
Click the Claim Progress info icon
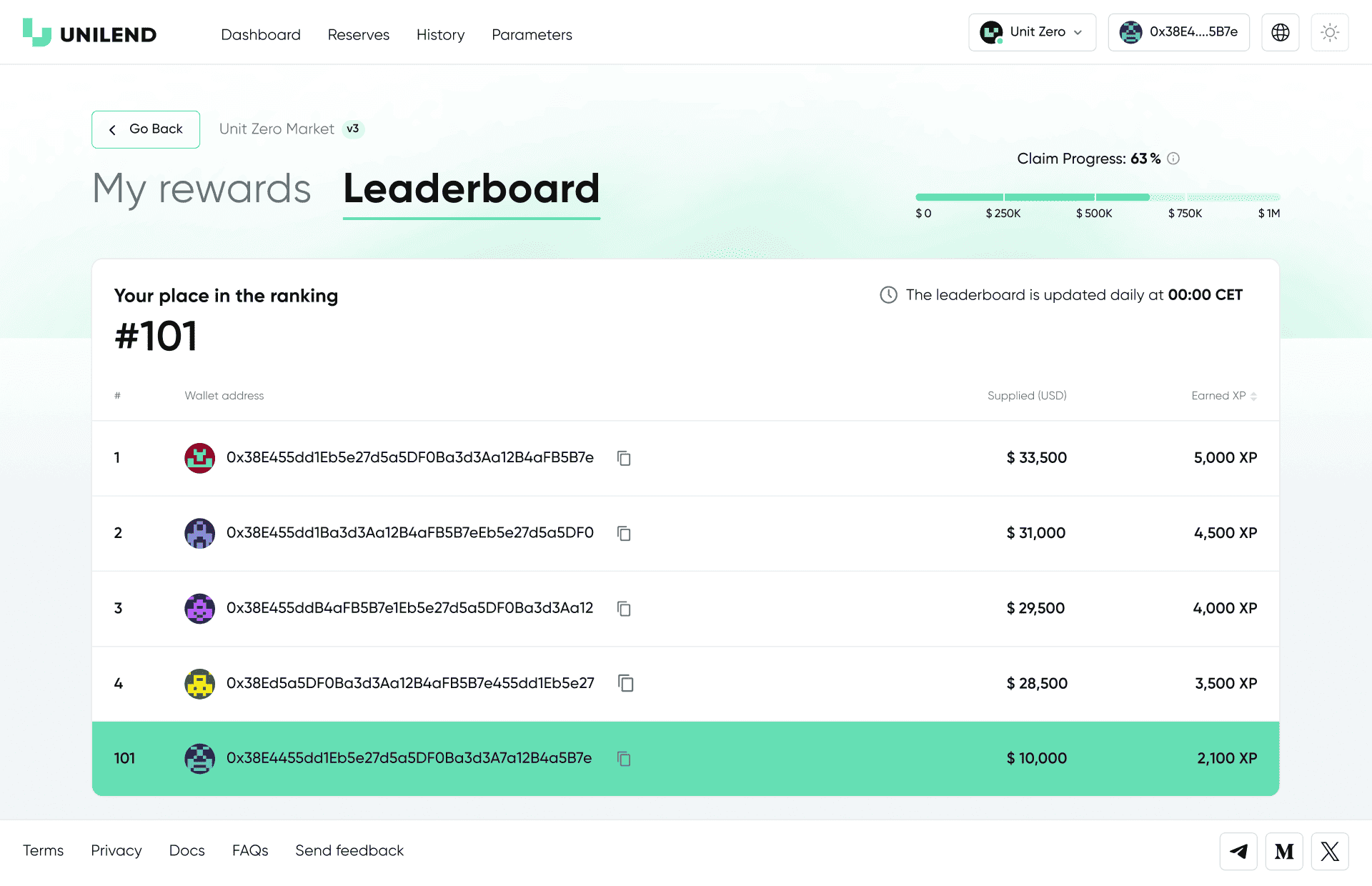coord(1173,159)
